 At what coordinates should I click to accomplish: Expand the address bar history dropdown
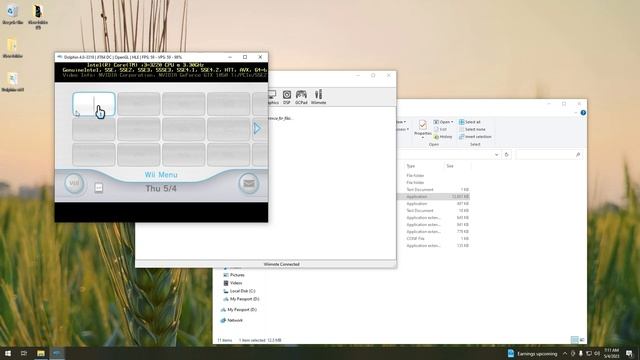tap(496, 155)
